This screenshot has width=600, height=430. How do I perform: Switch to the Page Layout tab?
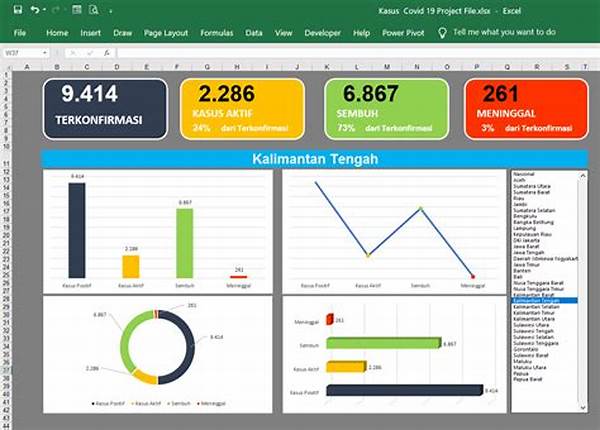[166, 32]
